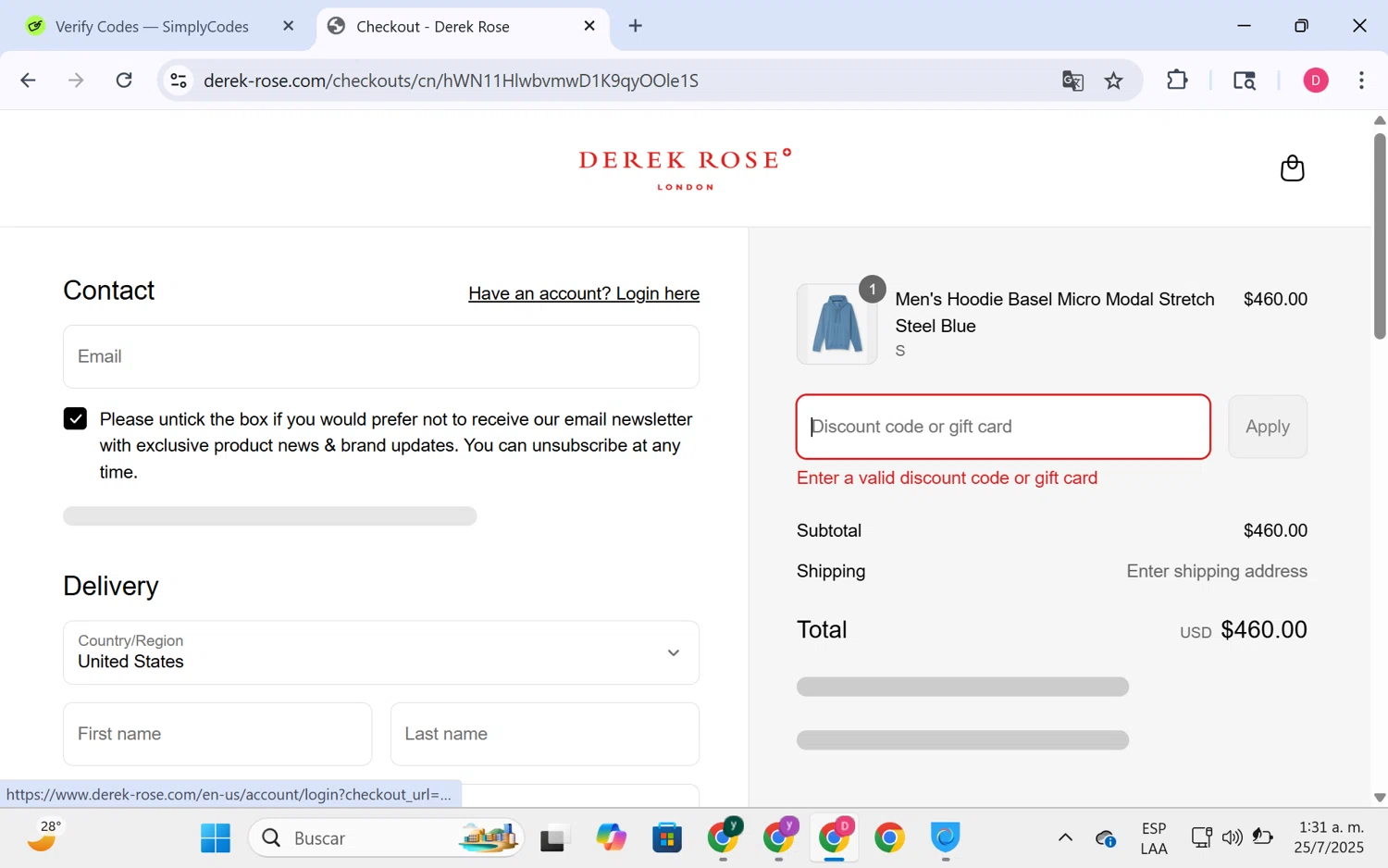Click the 'Enter shipping address' text
The image size is (1388, 868).
(1217, 571)
